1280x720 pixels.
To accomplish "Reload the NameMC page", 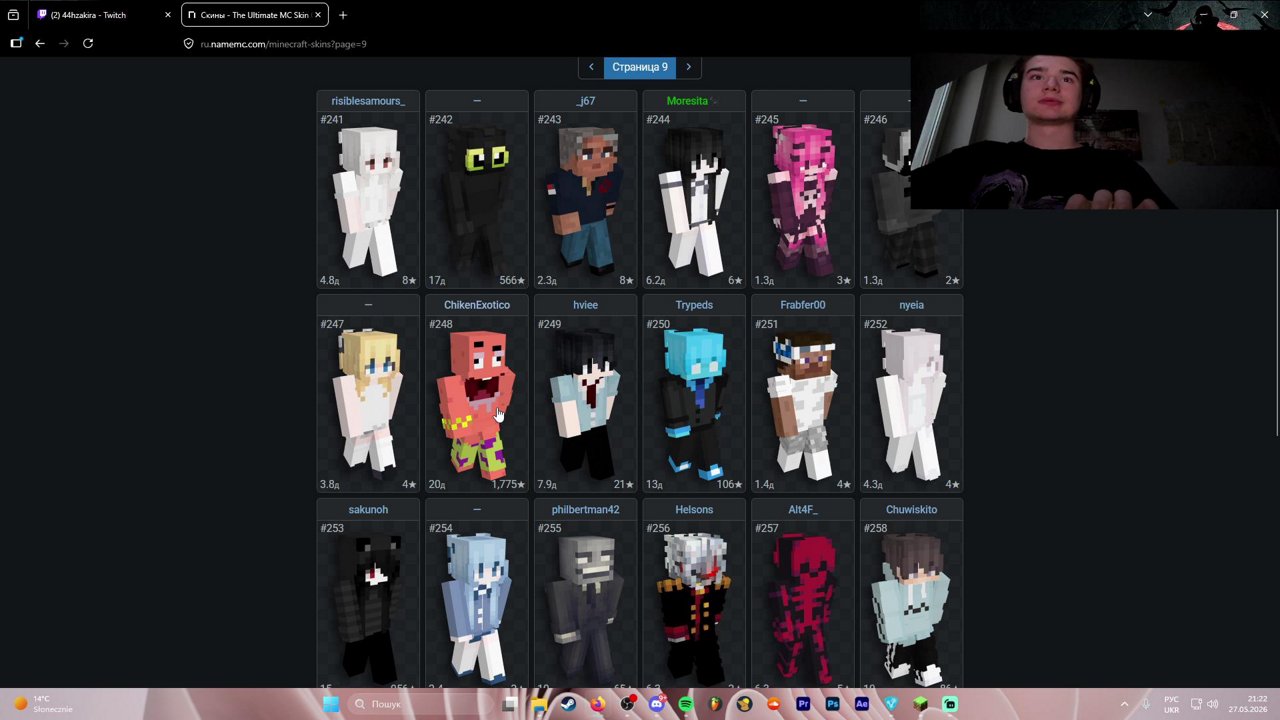I will tap(88, 43).
